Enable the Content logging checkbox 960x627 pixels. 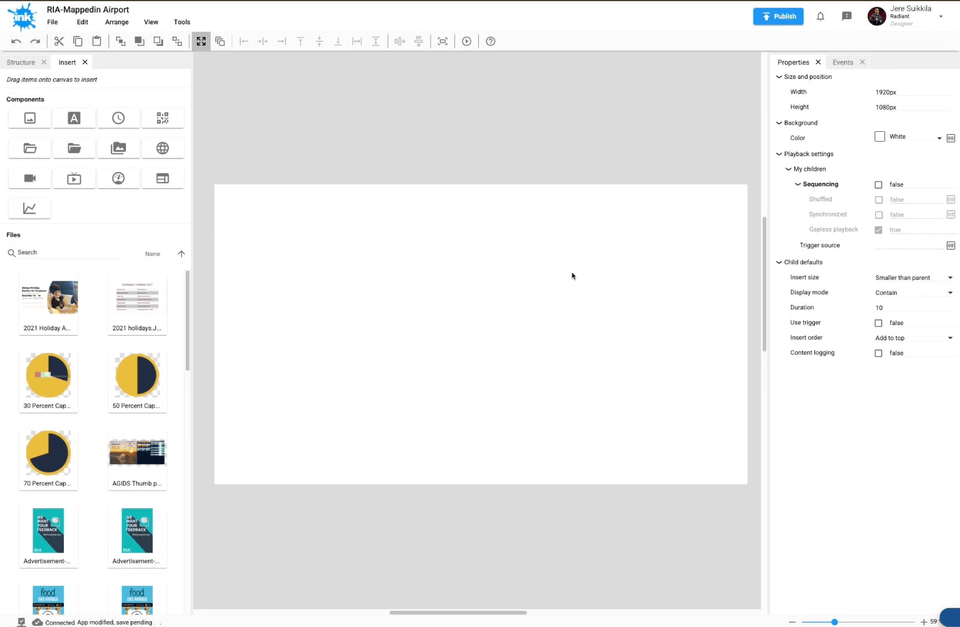(x=879, y=353)
